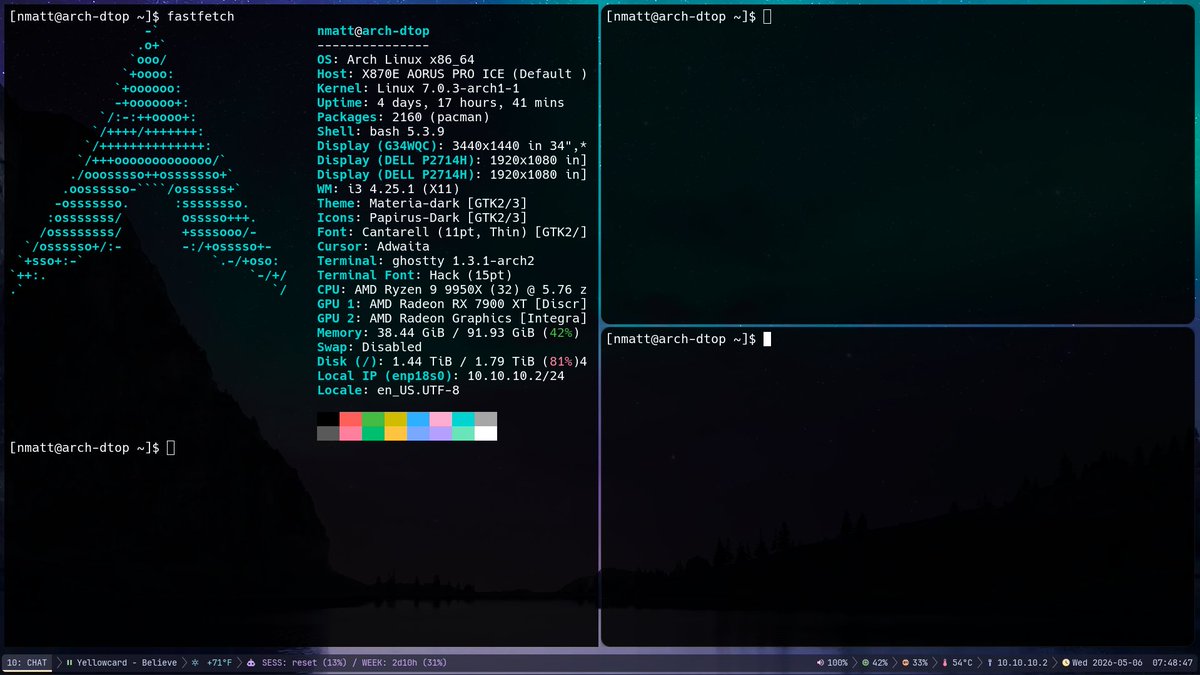Click the weather sun icon in status bar
The height and width of the screenshot is (675, 1200).
point(195,663)
